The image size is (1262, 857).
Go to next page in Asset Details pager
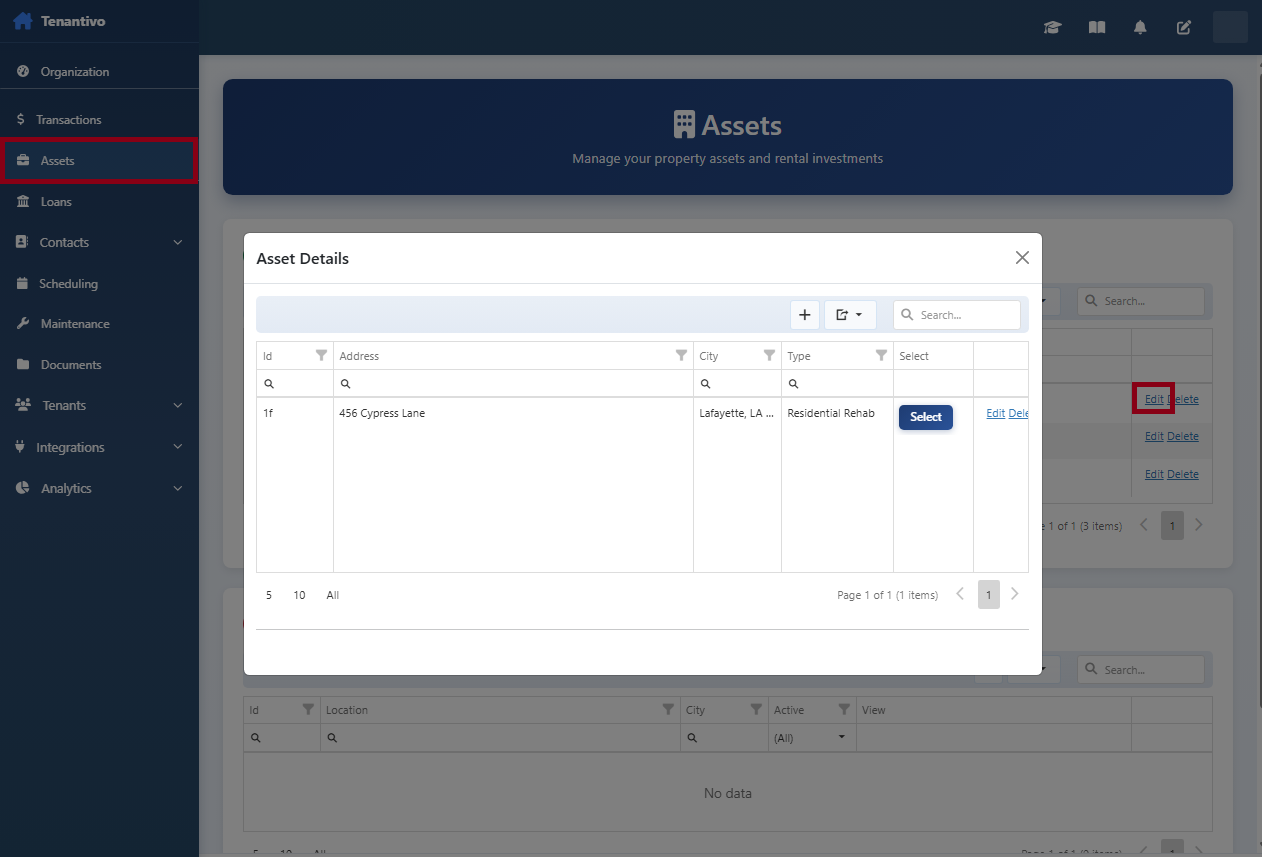1015,594
